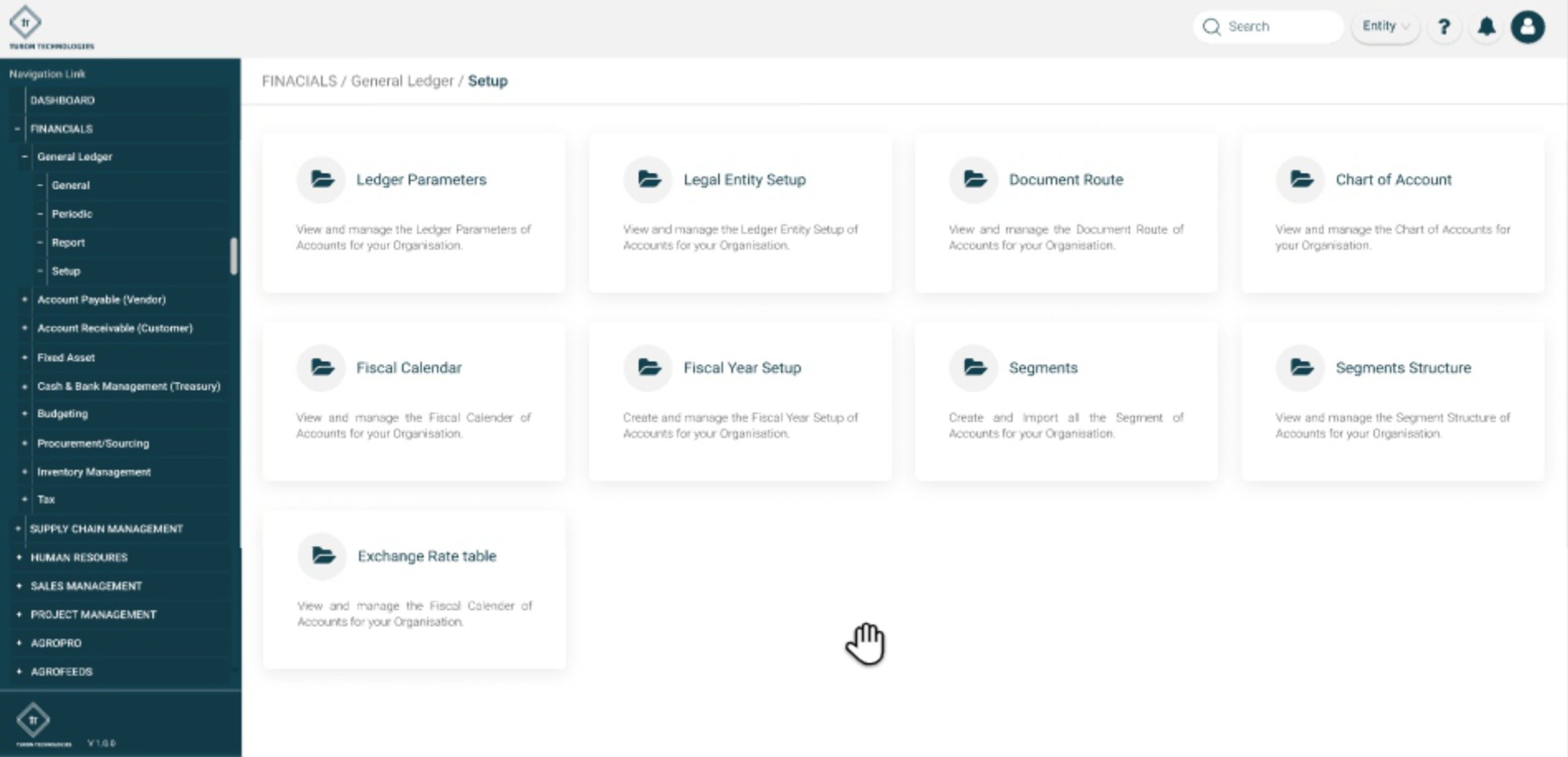
Task: Expand Account Payable (Vendor) node
Action: coord(24,299)
